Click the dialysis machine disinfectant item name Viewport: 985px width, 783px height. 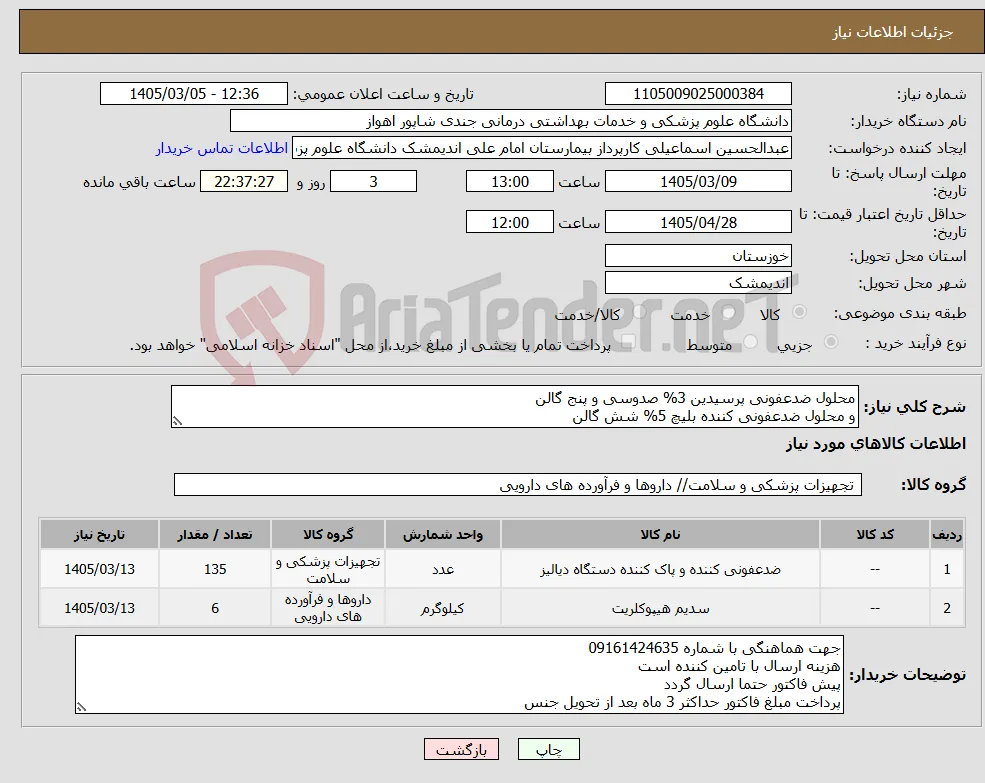click(660, 569)
